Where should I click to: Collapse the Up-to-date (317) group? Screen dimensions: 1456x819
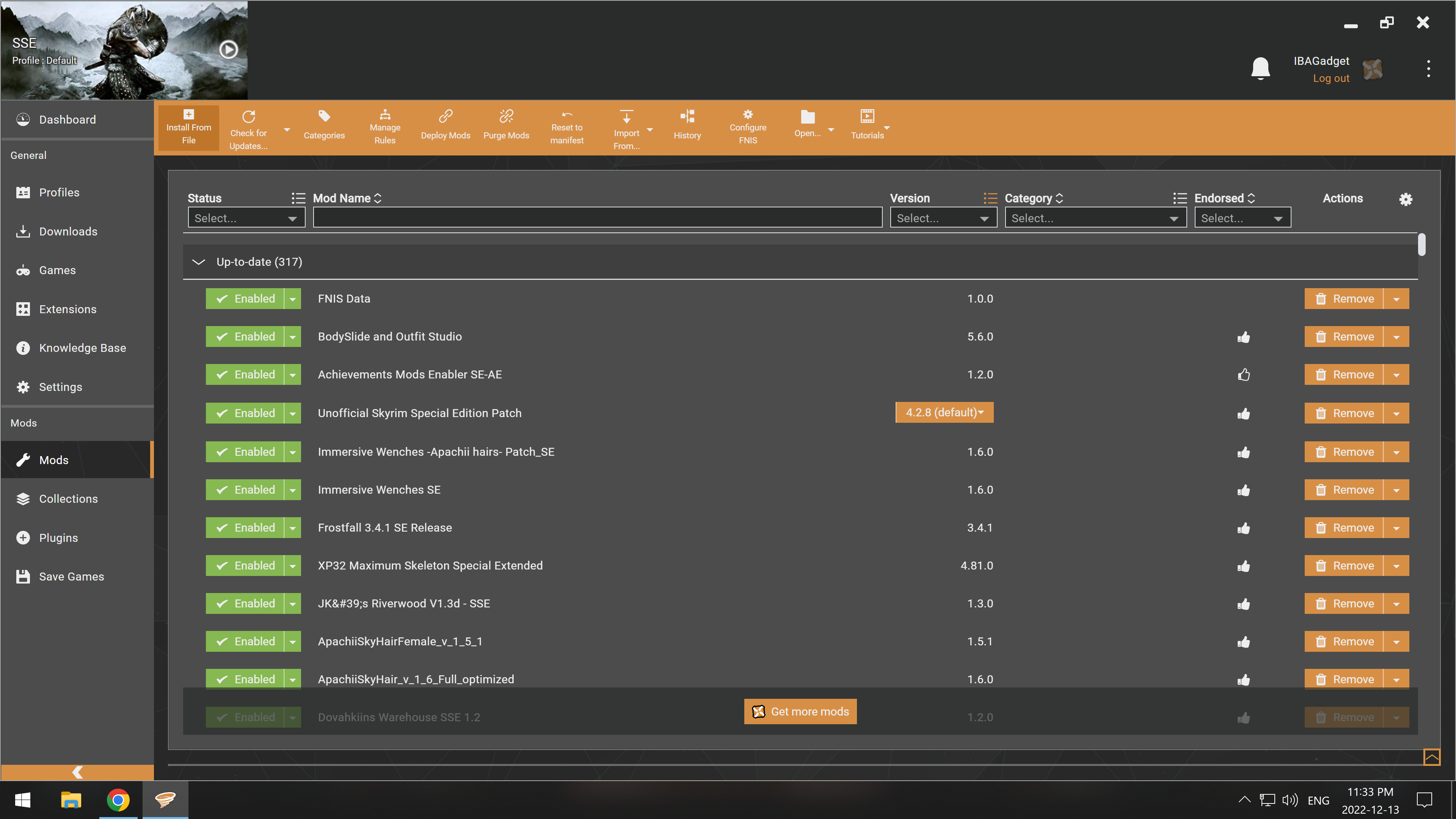(x=198, y=262)
